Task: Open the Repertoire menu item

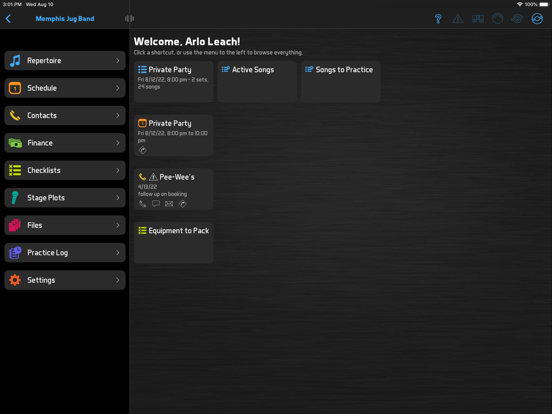Action: point(65,61)
